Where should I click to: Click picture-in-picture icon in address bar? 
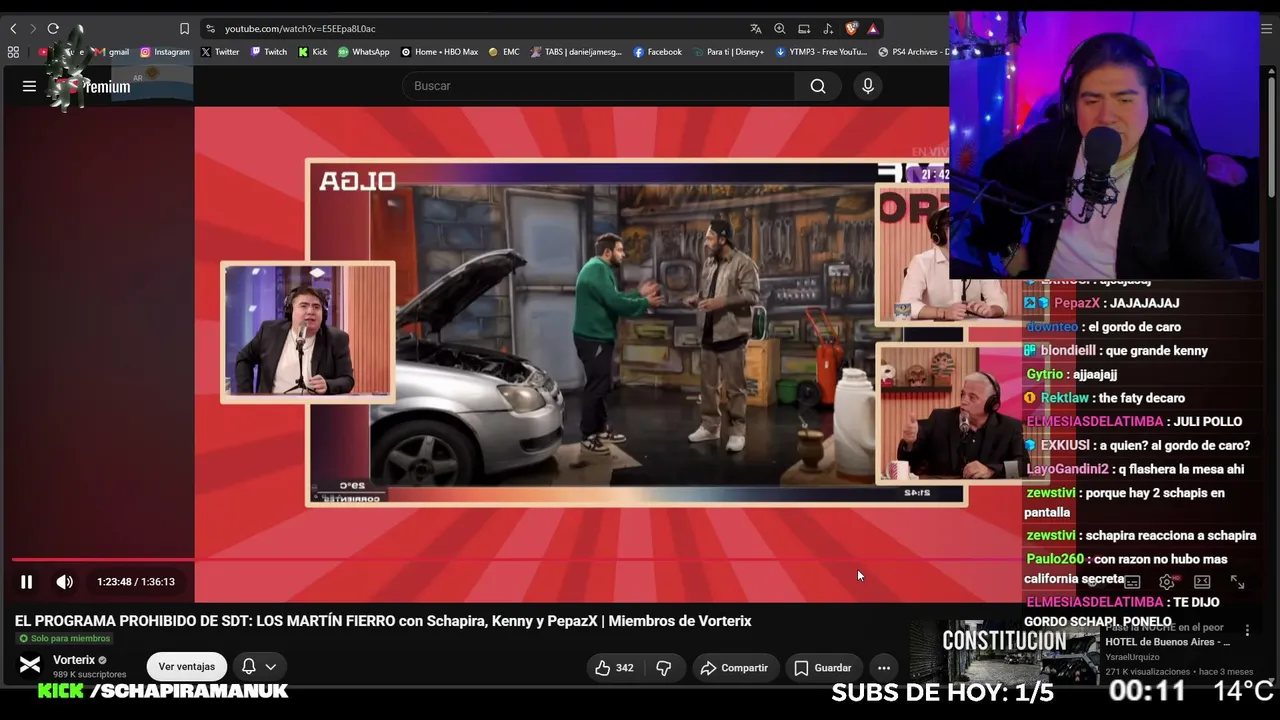pyautogui.click(x=804, y=29)
